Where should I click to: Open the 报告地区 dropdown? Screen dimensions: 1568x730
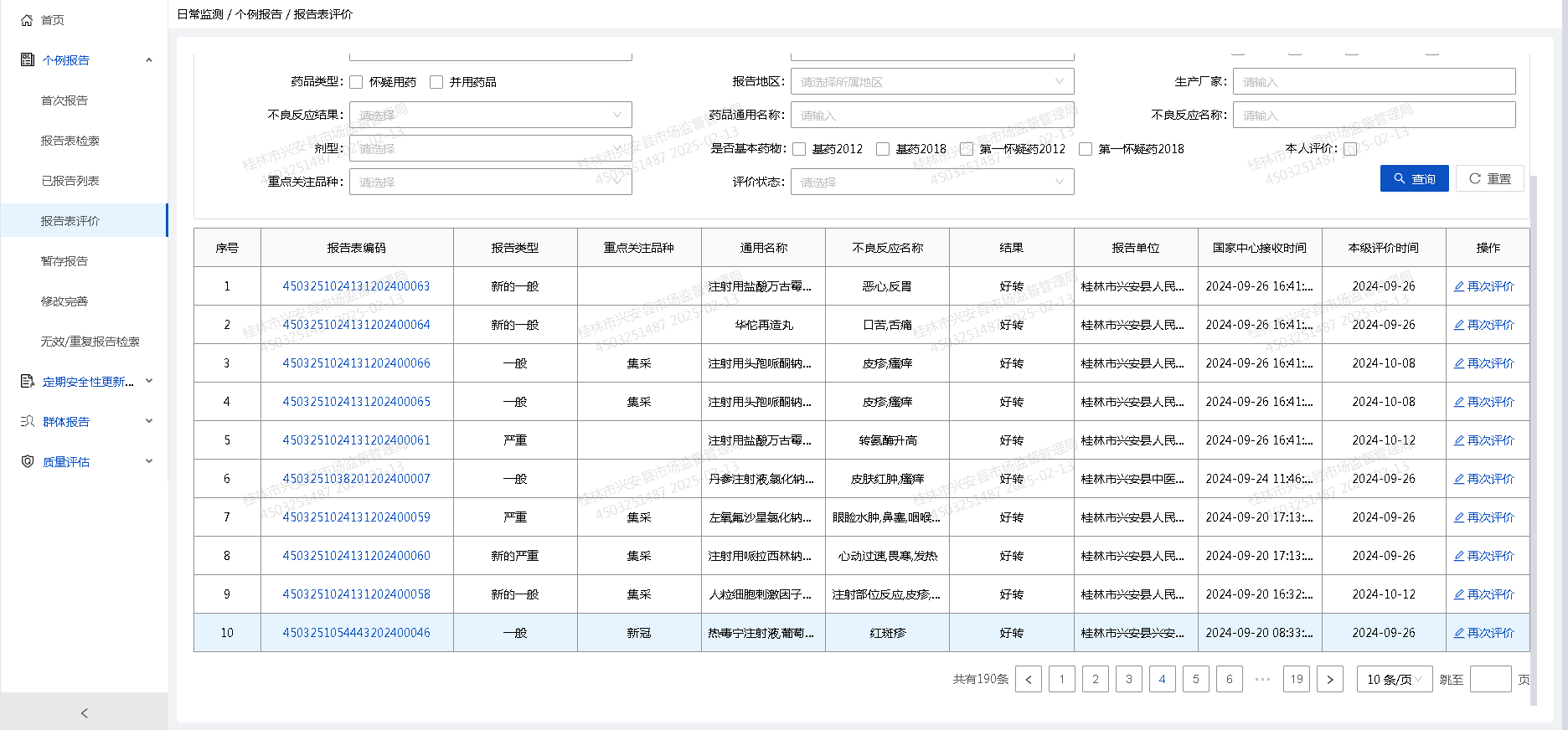click(931, 82)
